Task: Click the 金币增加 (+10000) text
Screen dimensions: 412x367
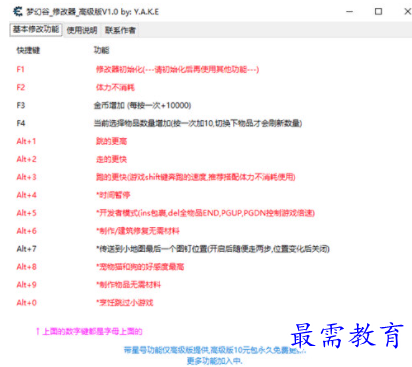Action: click(142, 105)
